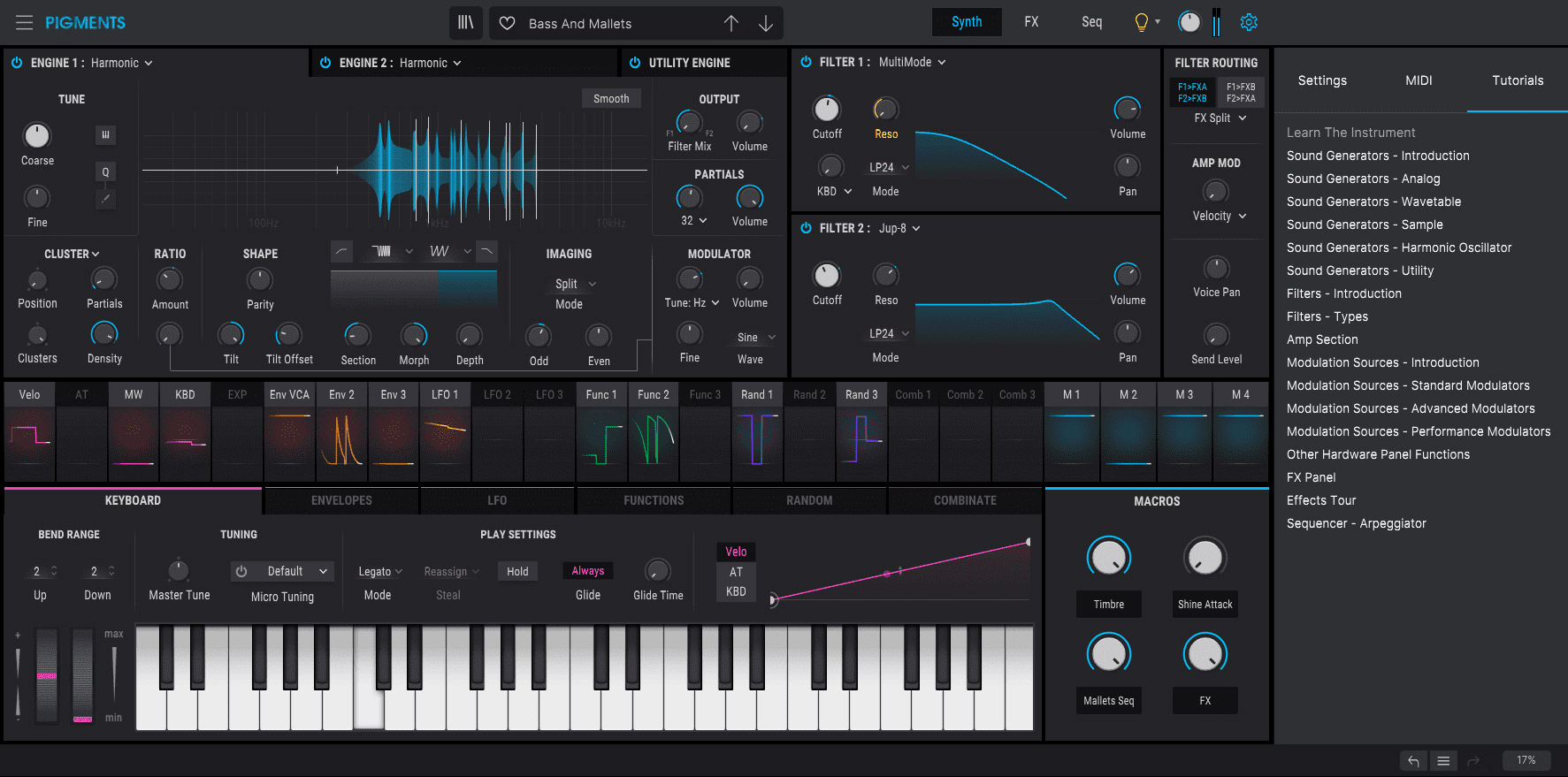Image resolution: width=1568 pixels, height=777 pixels.
Task: Click the gear settings icon
Action: 1249,22
